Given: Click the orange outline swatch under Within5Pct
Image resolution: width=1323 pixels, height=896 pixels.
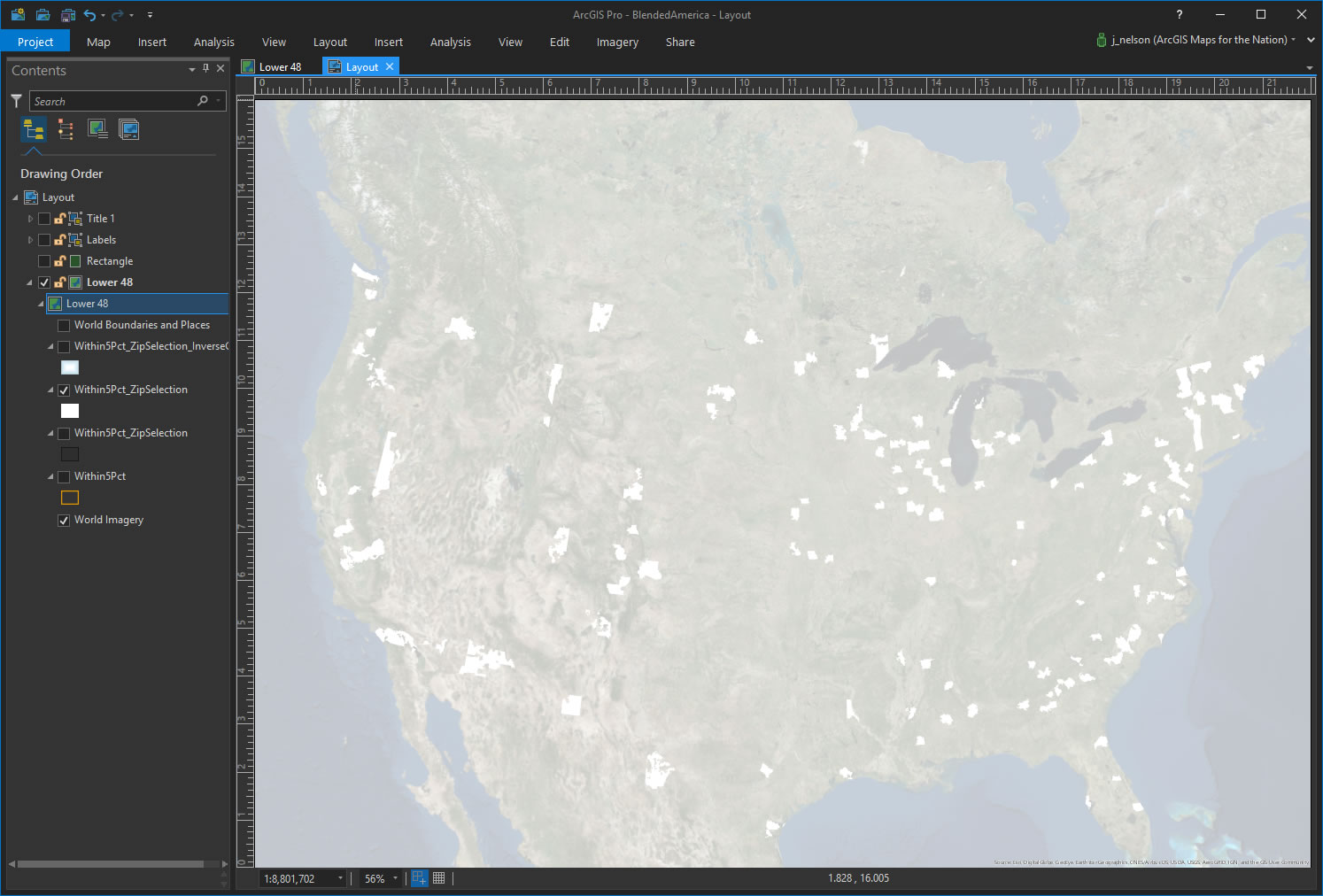Looking at the screenshot, I should (x=70, y=498).
